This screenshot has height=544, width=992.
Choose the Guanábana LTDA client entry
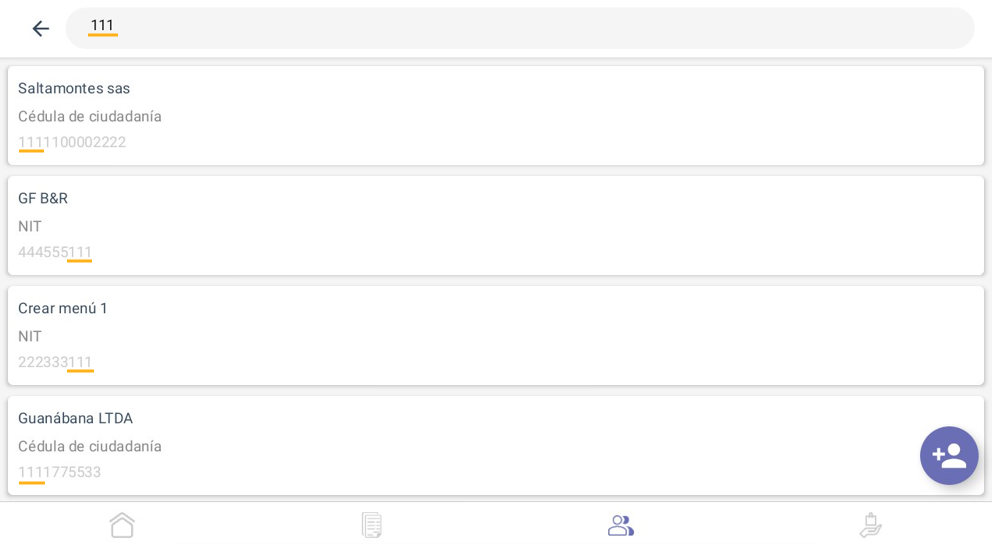click(x=75, y=418)
